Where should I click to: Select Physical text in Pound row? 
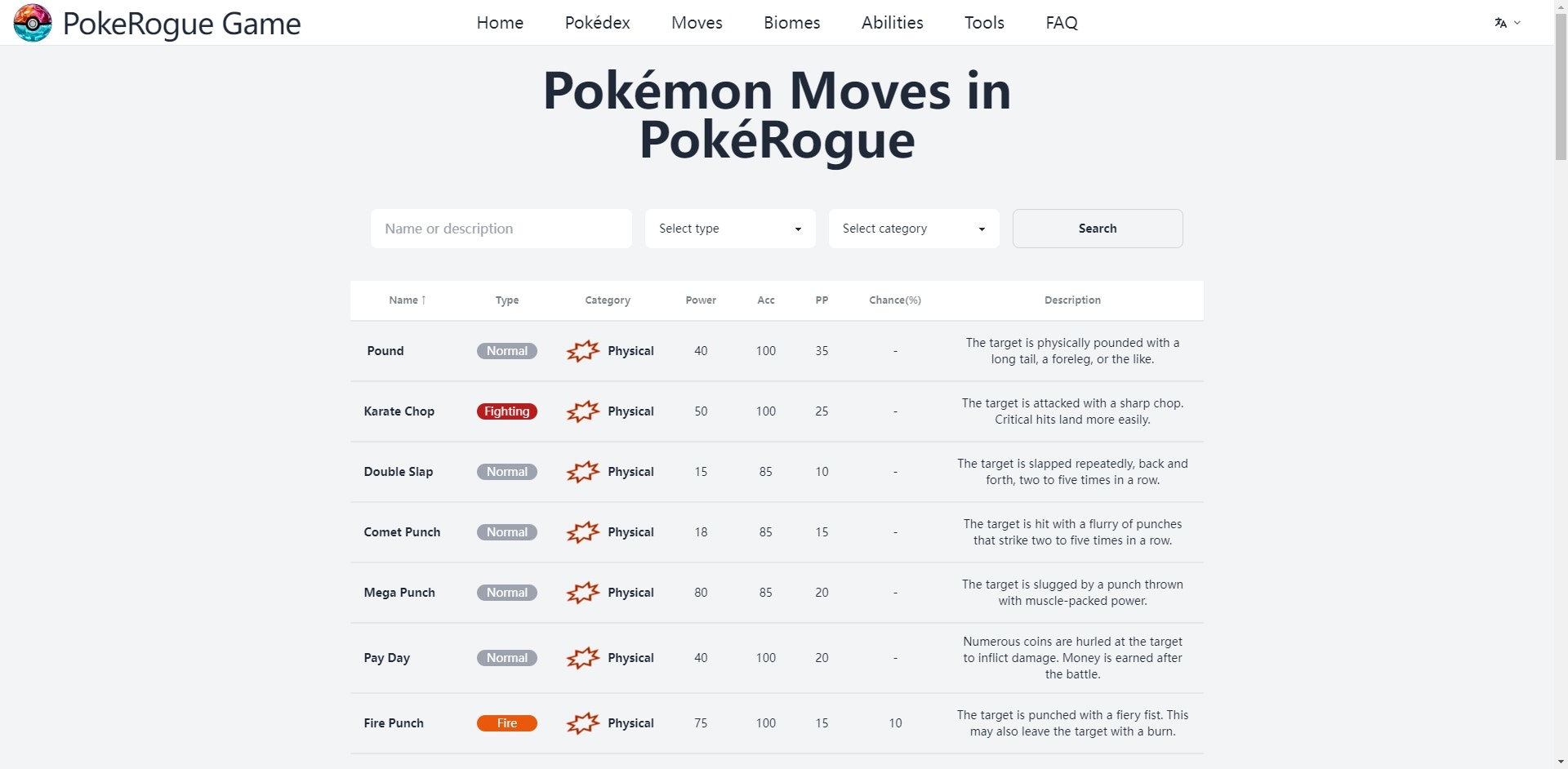(x=630, y=351)
